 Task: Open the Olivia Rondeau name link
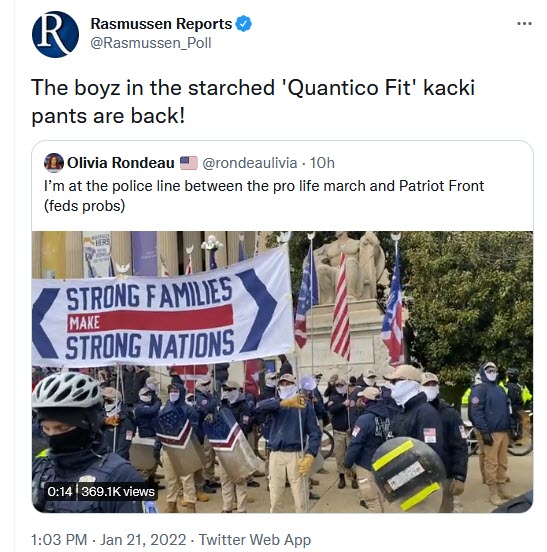(120, 163)
